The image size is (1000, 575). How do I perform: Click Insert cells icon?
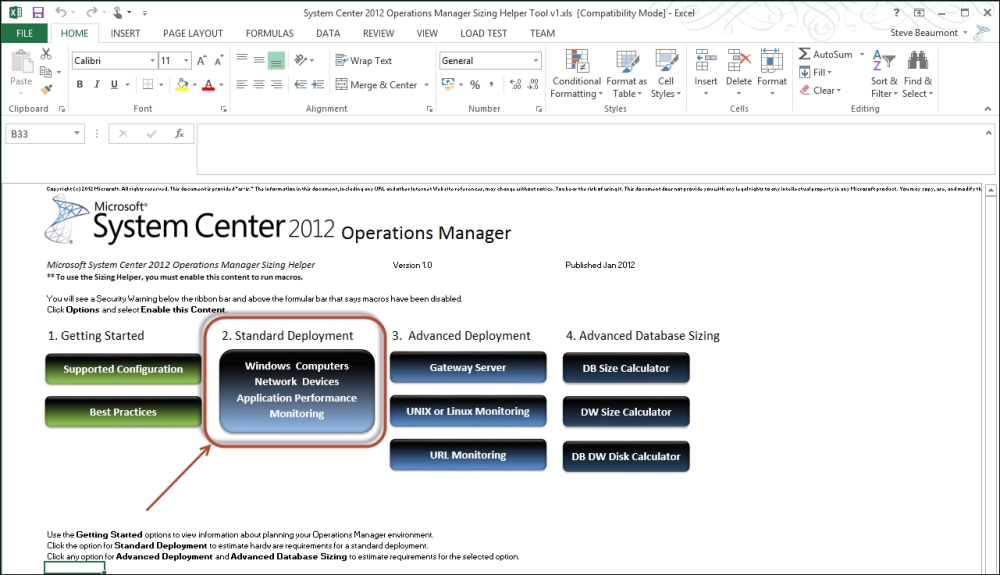tap(705, 61)
